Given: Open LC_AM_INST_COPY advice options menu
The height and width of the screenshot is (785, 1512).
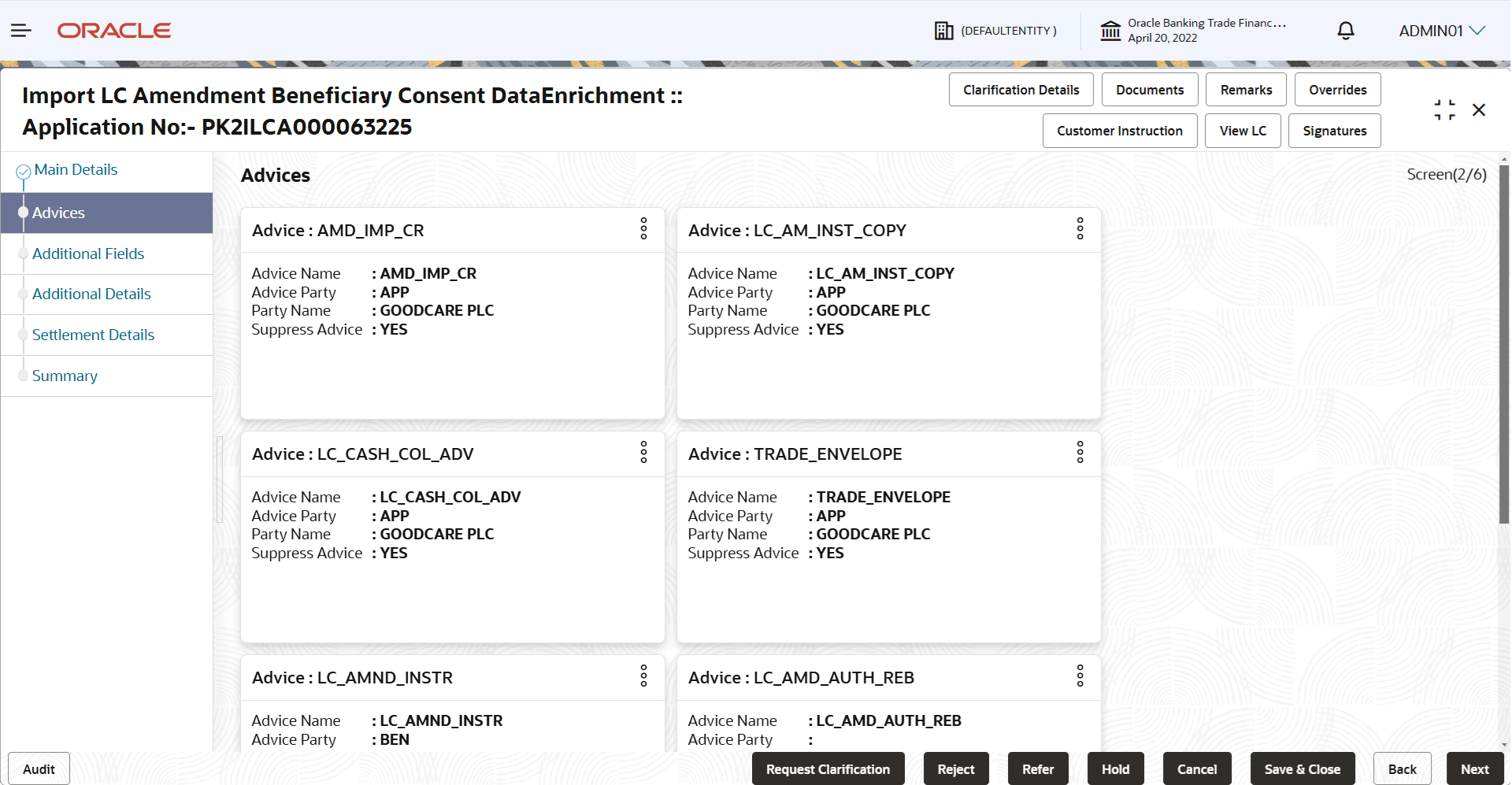Looking at the screenshot, I should [1080, 229].
